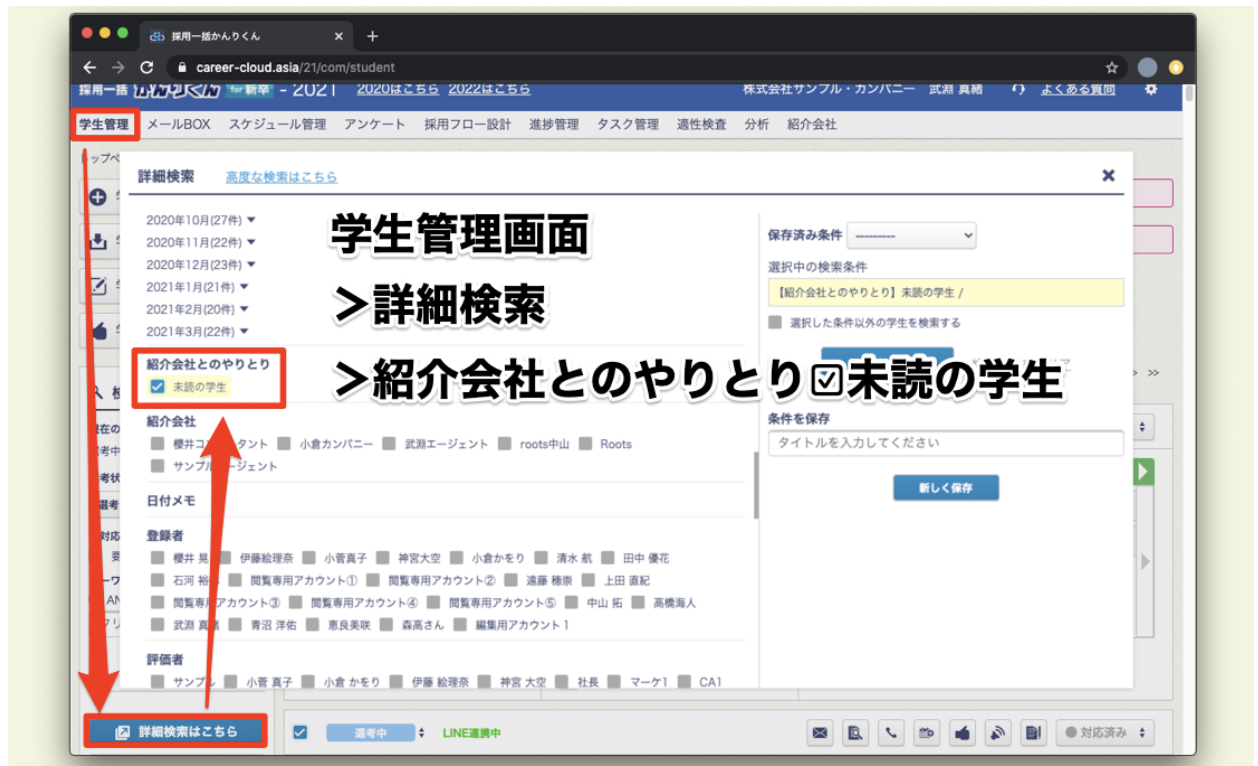Open the 進捗管理 menu item
This screenshot has width=1258, height=766.
pyautogui.click(x=551, y=123)
